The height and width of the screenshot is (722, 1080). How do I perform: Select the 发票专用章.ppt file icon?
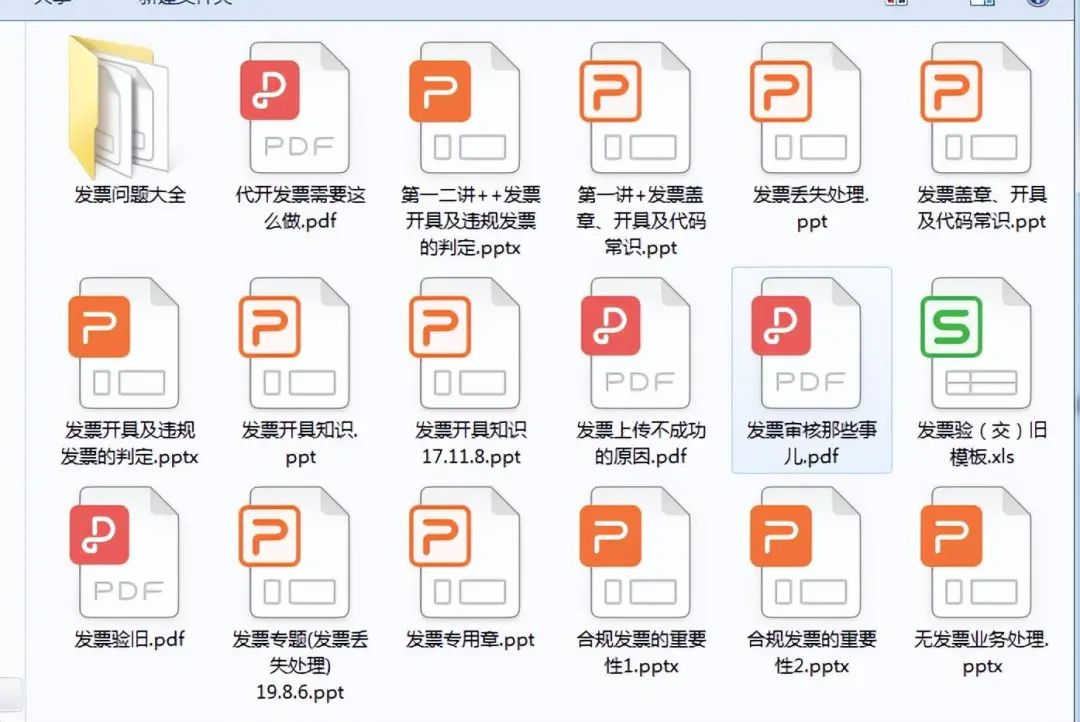[465, 553]
